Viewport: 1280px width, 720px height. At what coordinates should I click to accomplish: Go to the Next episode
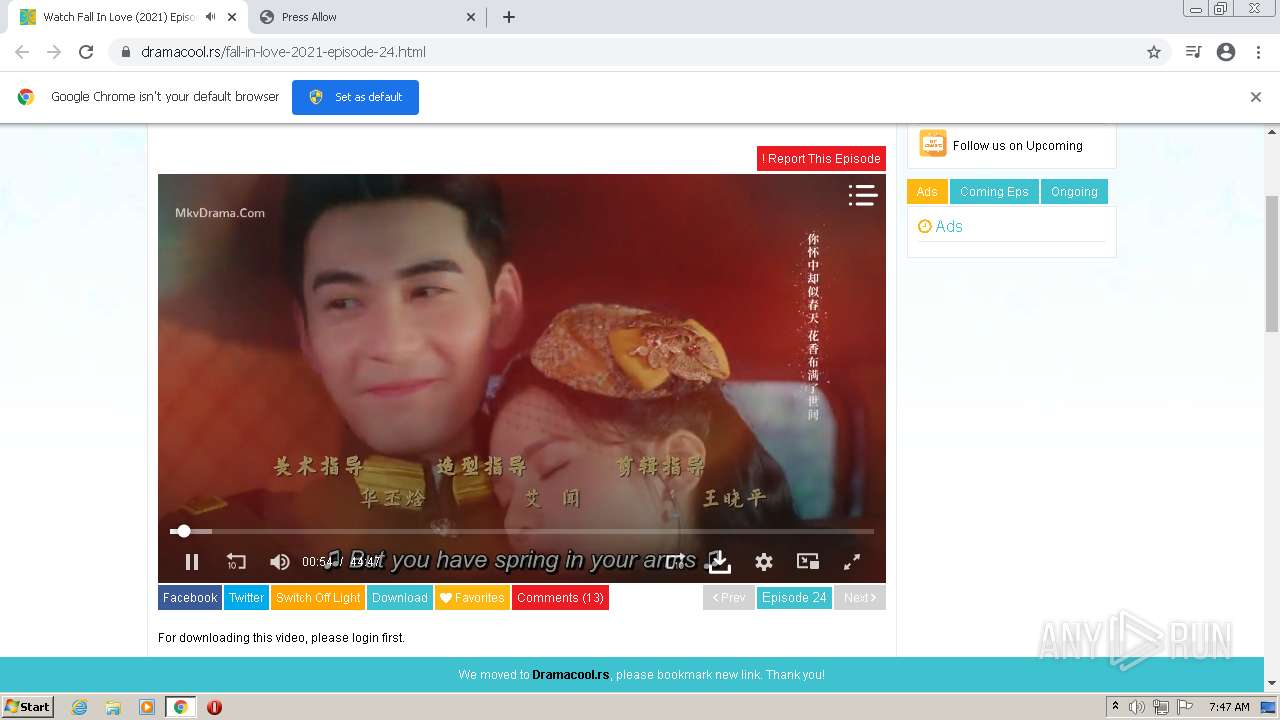(859, 598)
